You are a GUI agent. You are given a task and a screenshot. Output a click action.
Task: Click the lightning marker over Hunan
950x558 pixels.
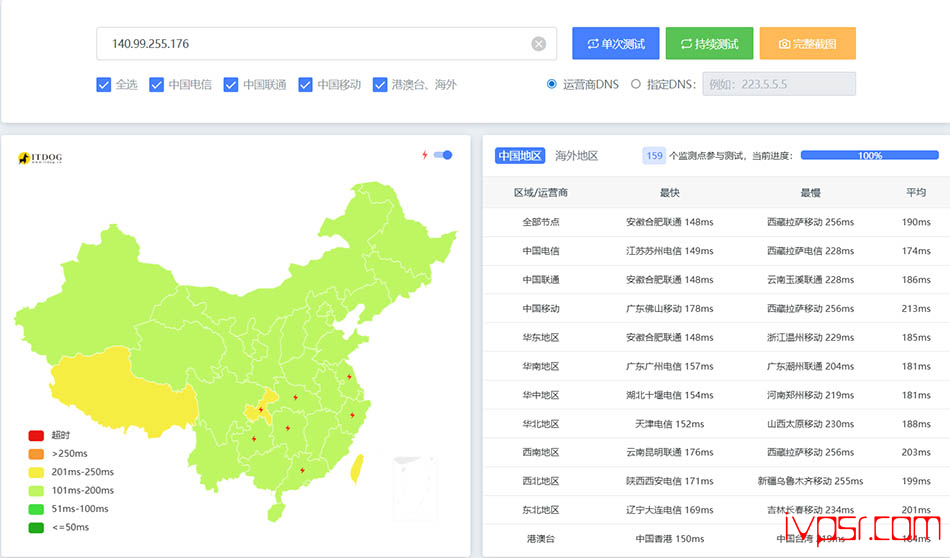click(x=288, y=428)
